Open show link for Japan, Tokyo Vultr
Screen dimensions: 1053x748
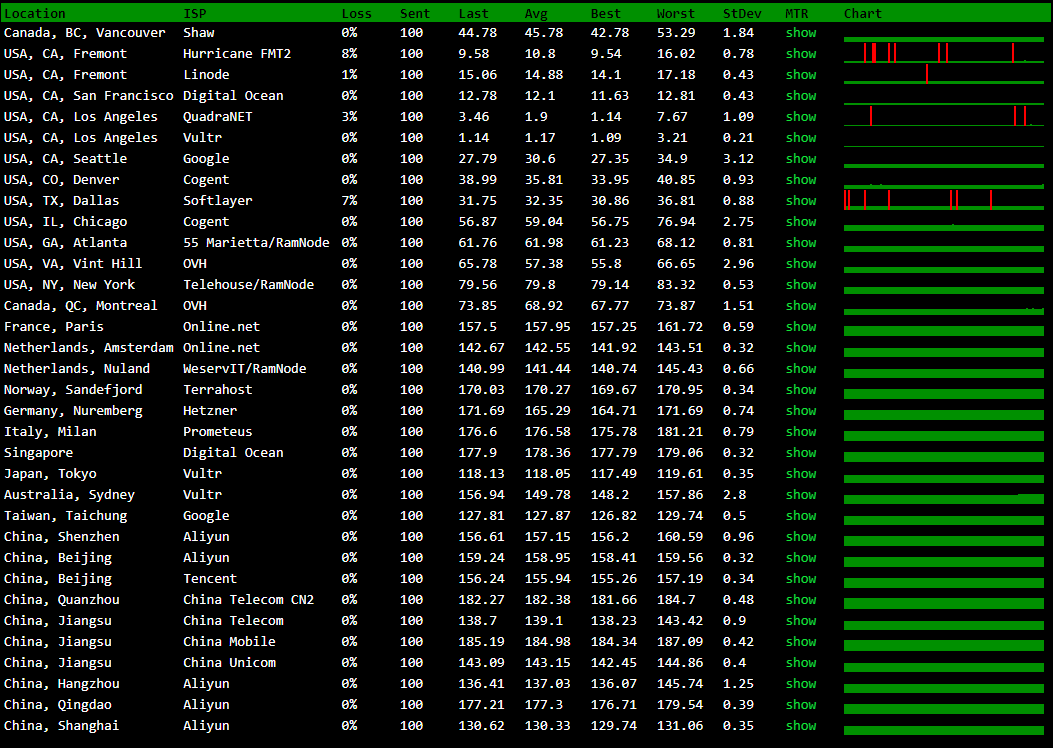coord(800,474)
